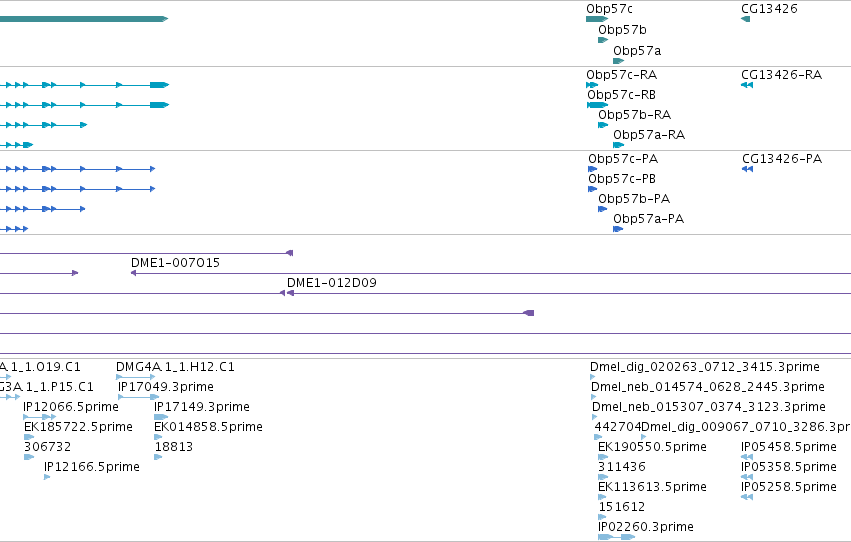Select the Obp57c gene feature

pos(597,19)
